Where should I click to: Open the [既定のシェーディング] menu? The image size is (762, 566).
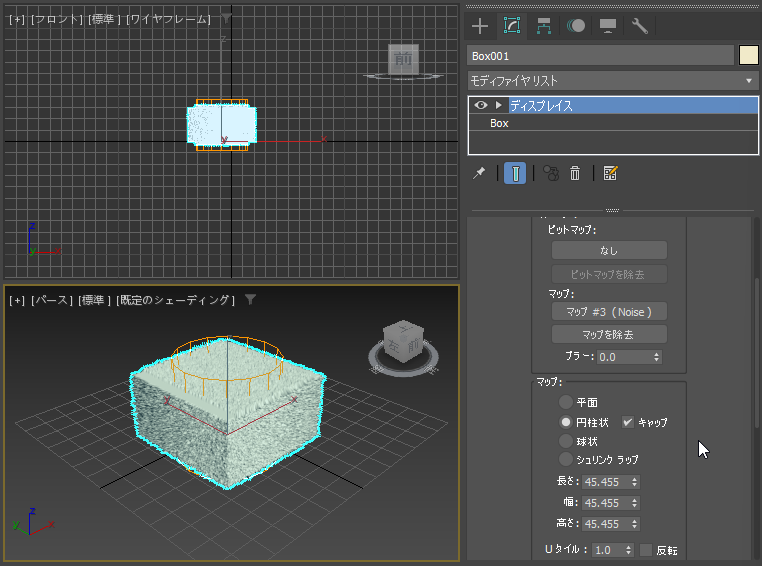click(175, 301)
